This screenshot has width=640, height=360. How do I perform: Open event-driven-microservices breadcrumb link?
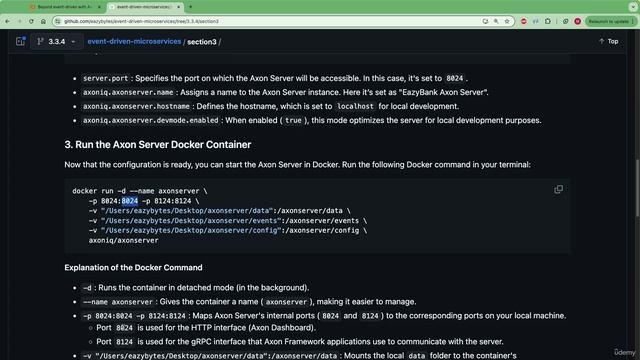134,41
